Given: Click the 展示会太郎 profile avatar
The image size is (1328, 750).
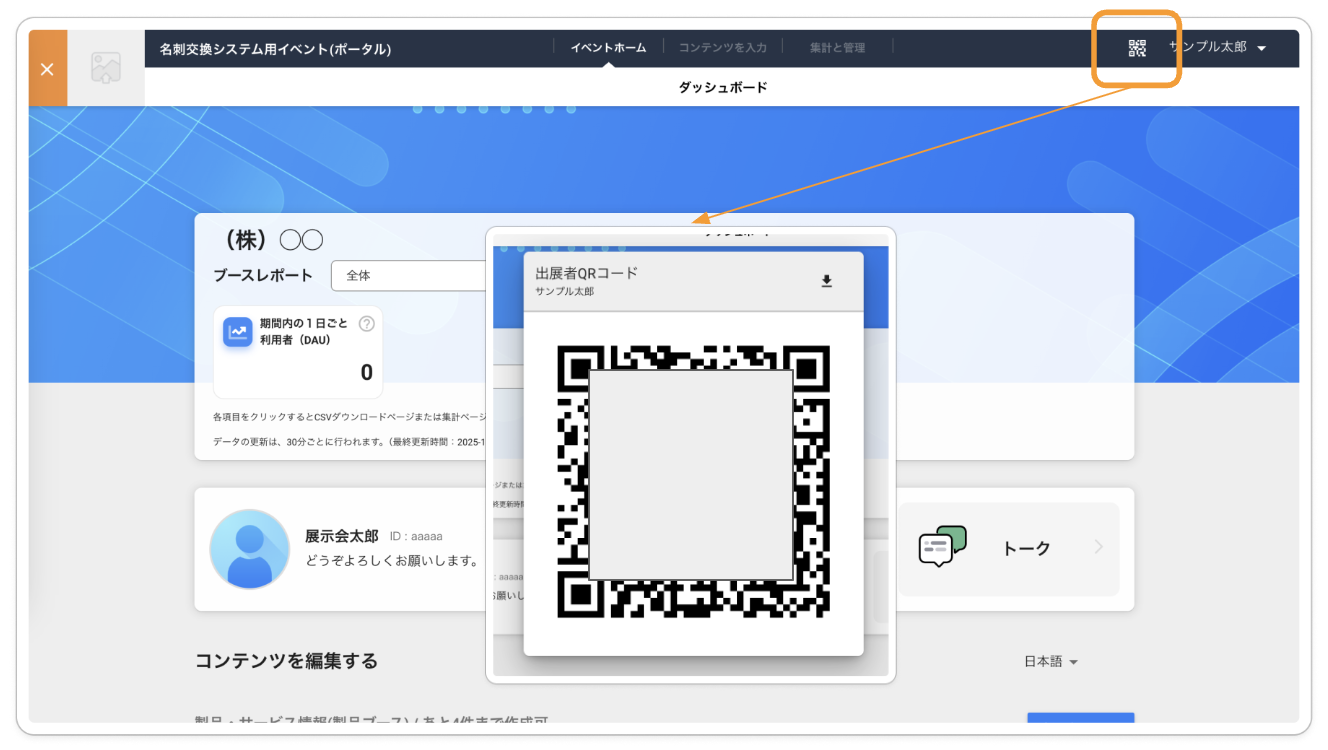Looking at the screenshot, I should tap(249, 549).
